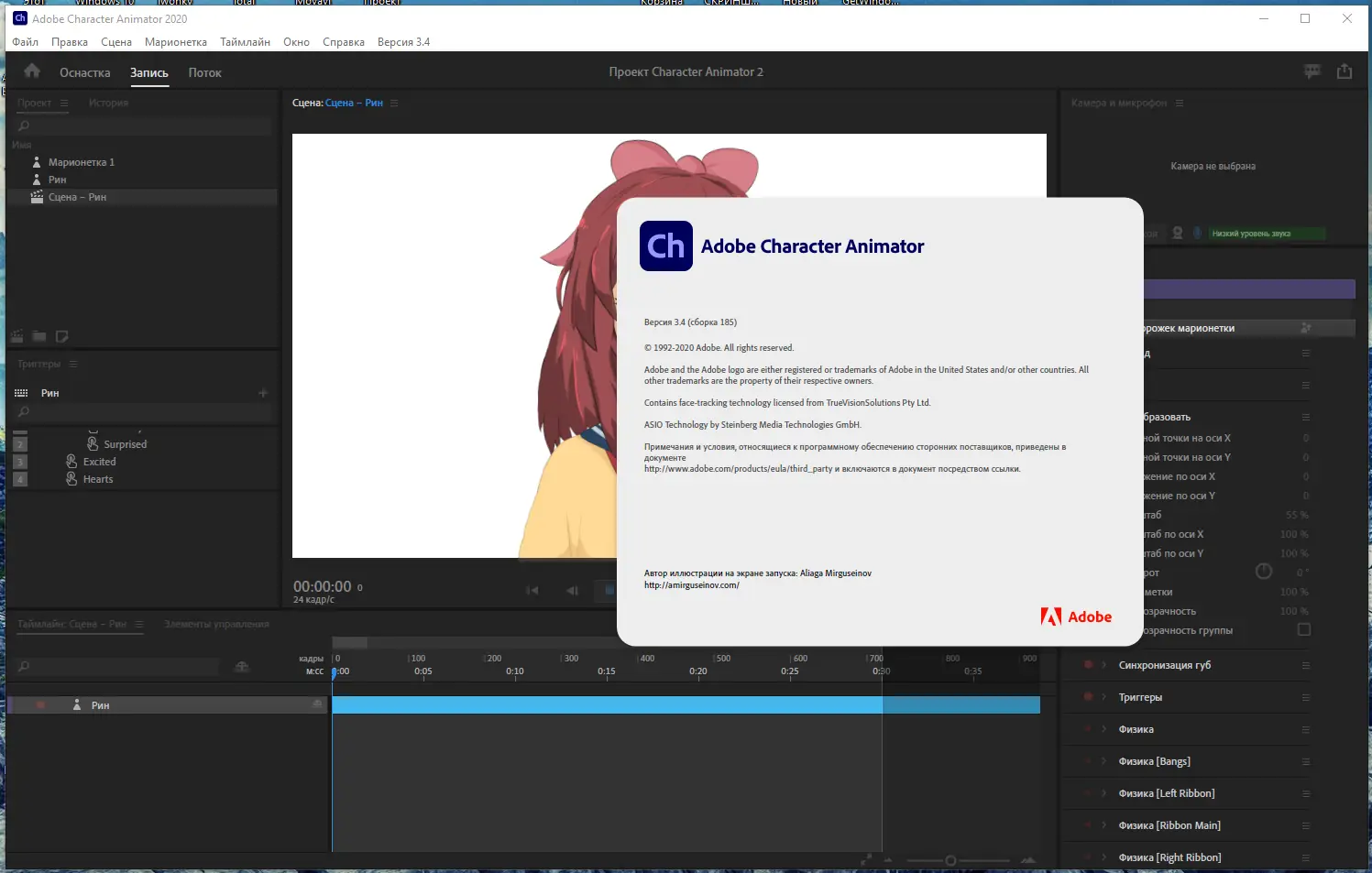Screen dimensions: 1372x873
Task: Select the Сцена – Рин item in Project panel
Action: pyautogui.click(x=78, y=196)
